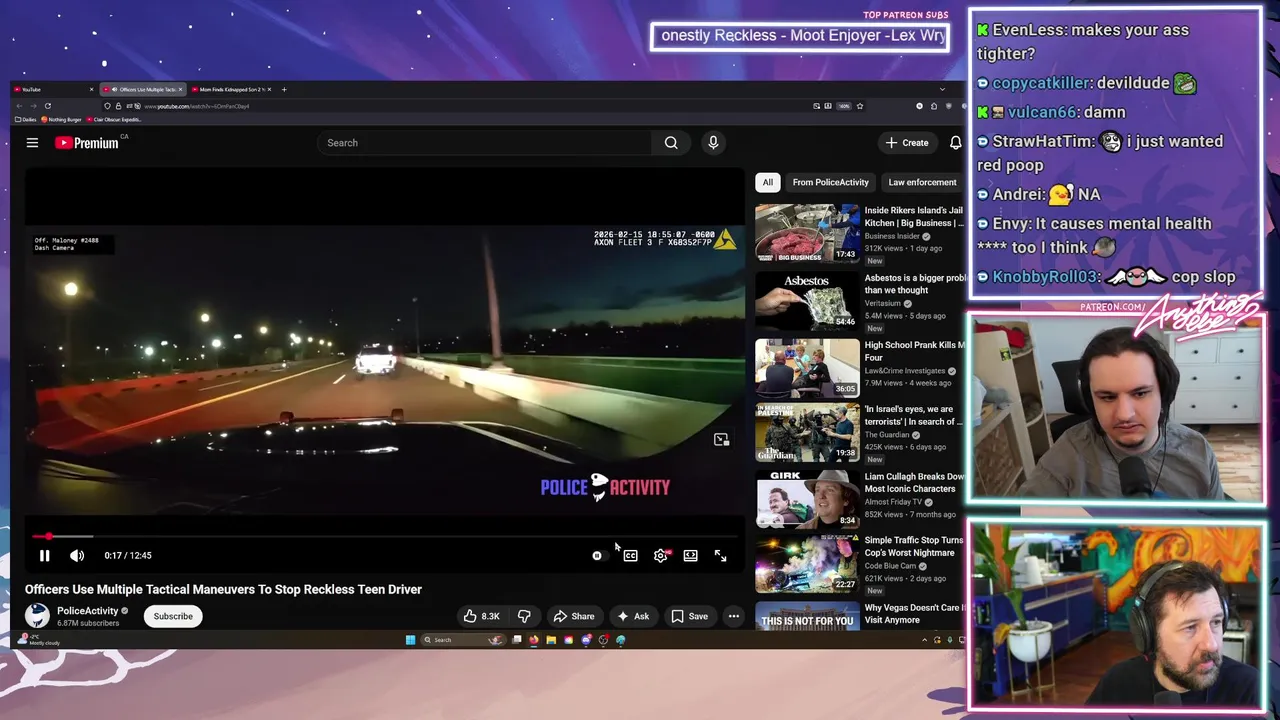
Task: Like the video with 8.3K likes
Action: pos(481,616)
